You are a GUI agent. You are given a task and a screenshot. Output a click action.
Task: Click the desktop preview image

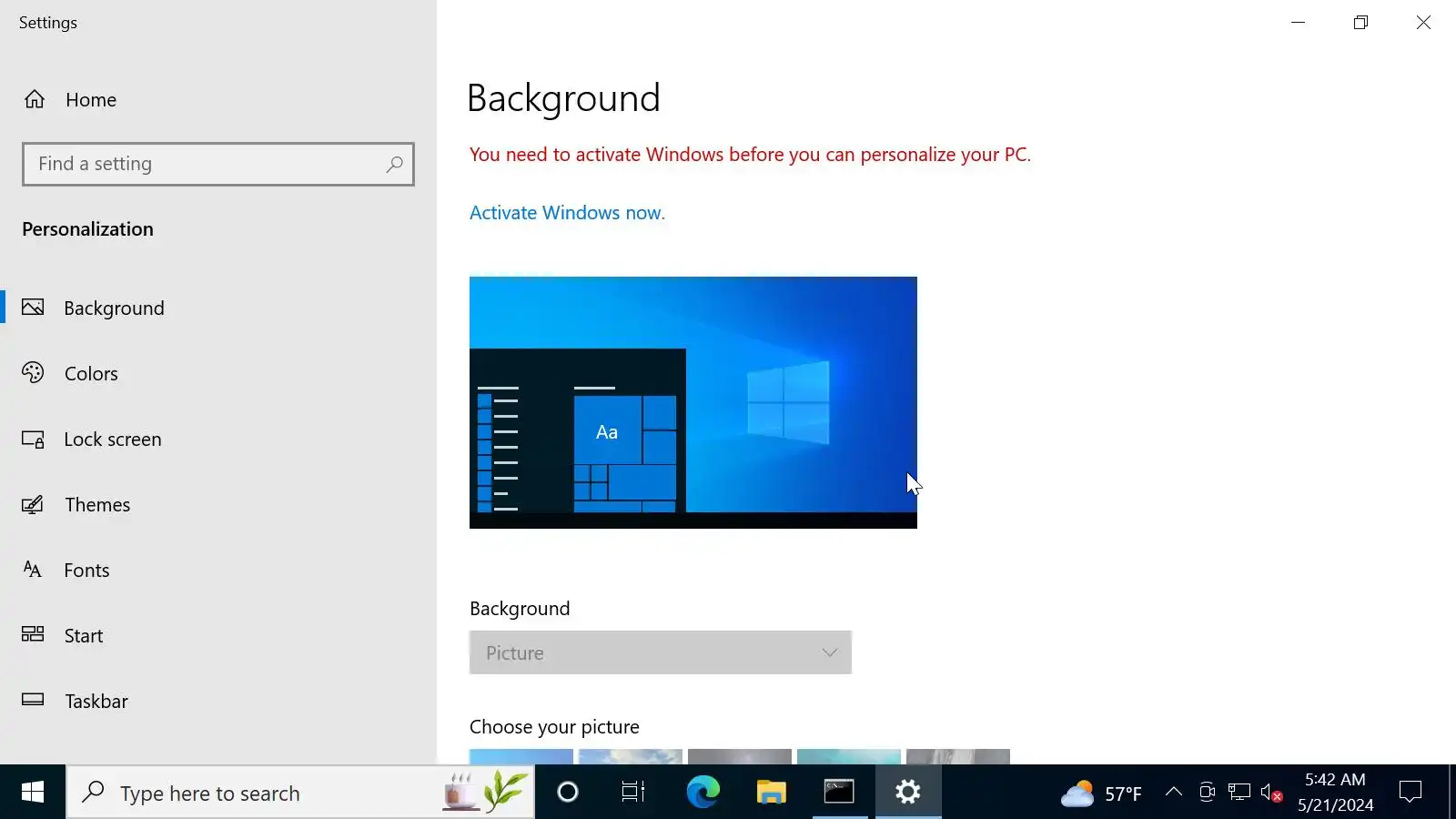coord(693,402)
